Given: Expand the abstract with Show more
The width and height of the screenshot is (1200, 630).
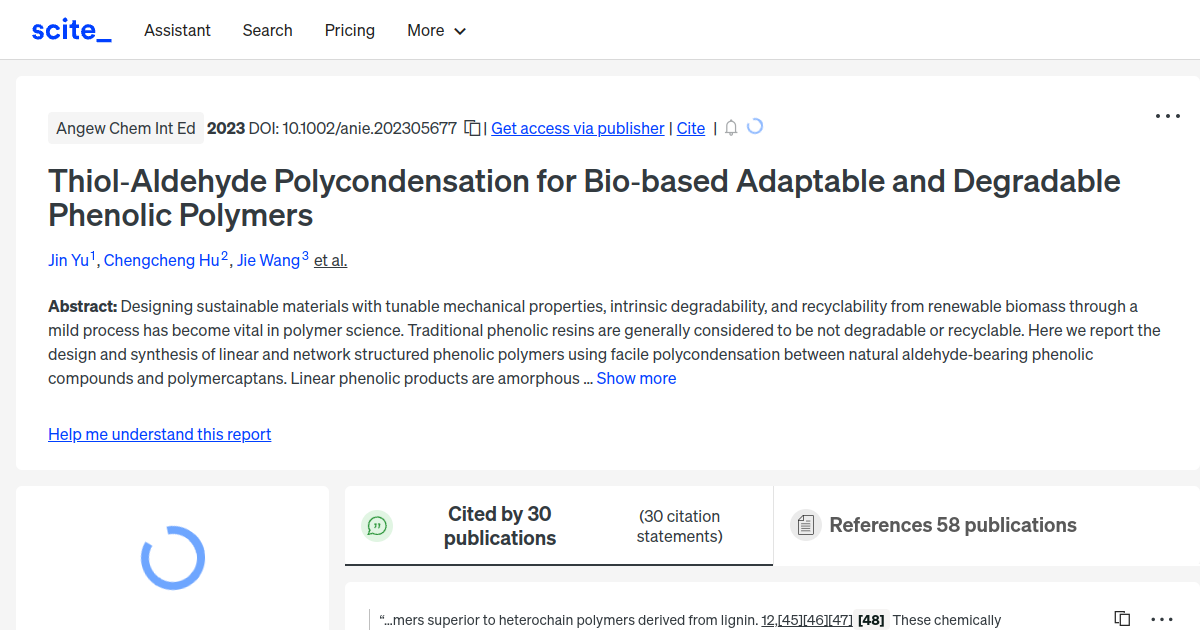Looking at the screenshot, I should coord(636,378).
